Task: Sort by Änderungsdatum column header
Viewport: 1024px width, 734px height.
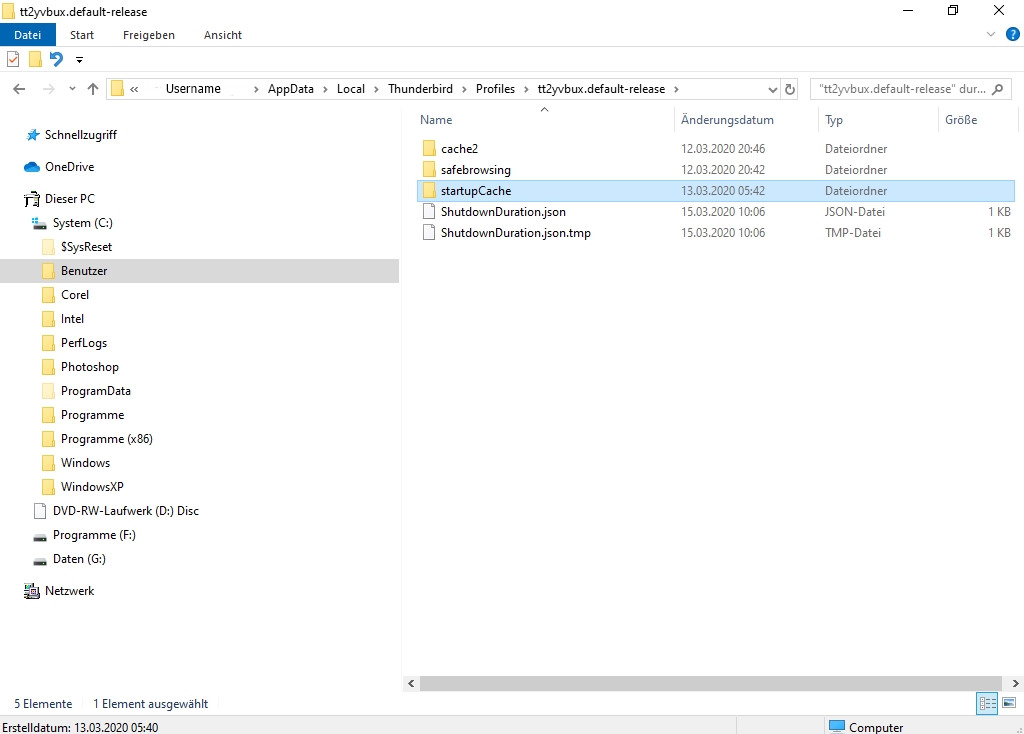Action: [x=727, y=120]
